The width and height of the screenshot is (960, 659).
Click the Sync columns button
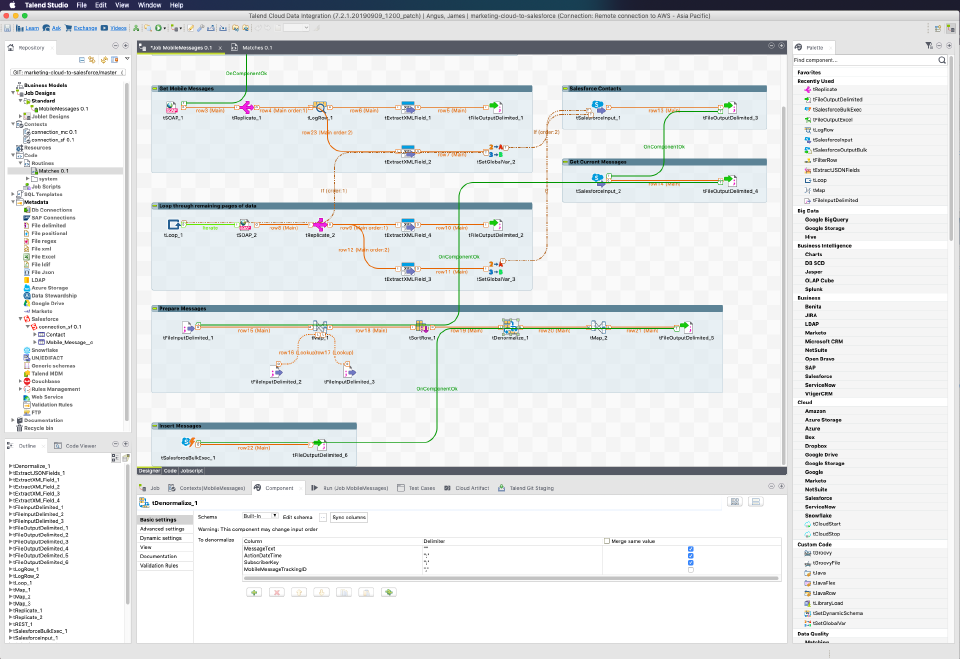click(349, 517)
